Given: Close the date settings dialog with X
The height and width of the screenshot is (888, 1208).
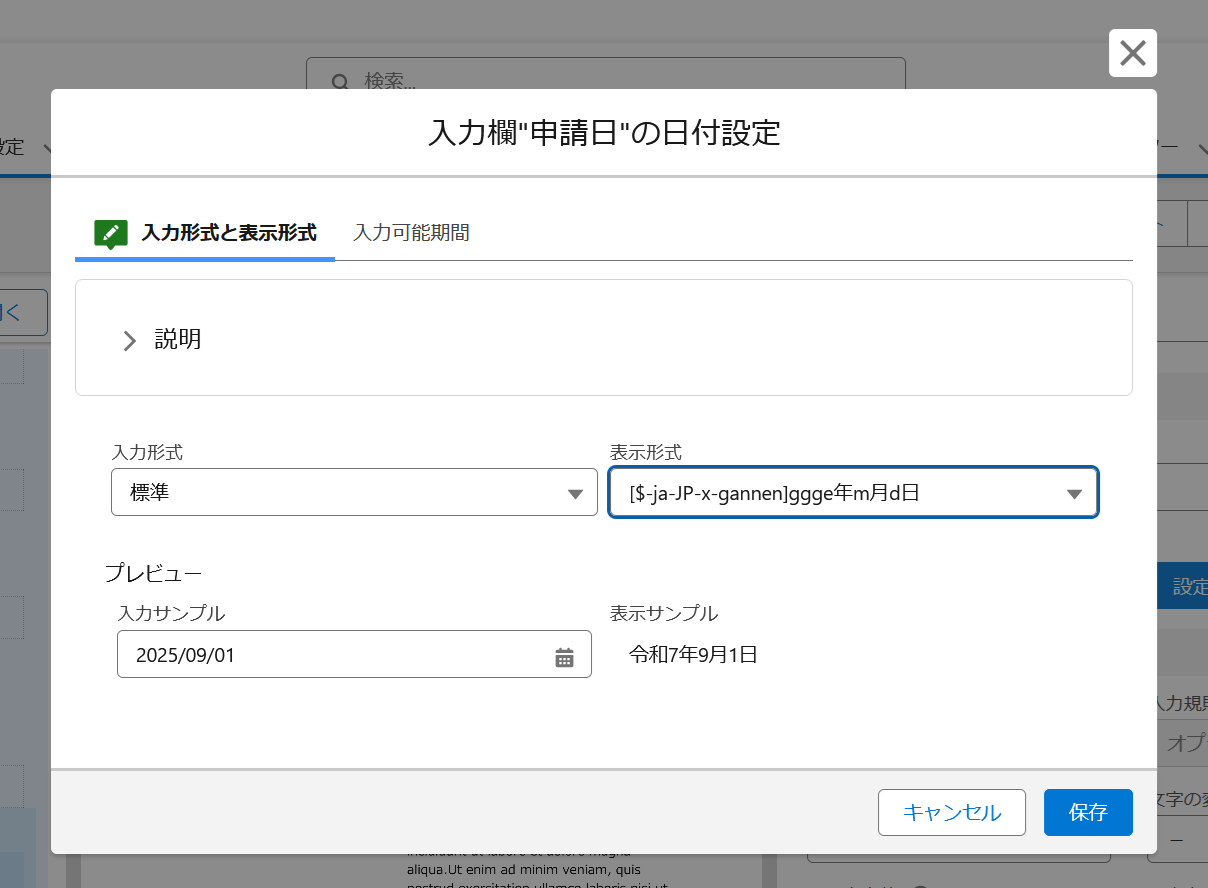Looking at the screenshot, I should point(1132,53).
